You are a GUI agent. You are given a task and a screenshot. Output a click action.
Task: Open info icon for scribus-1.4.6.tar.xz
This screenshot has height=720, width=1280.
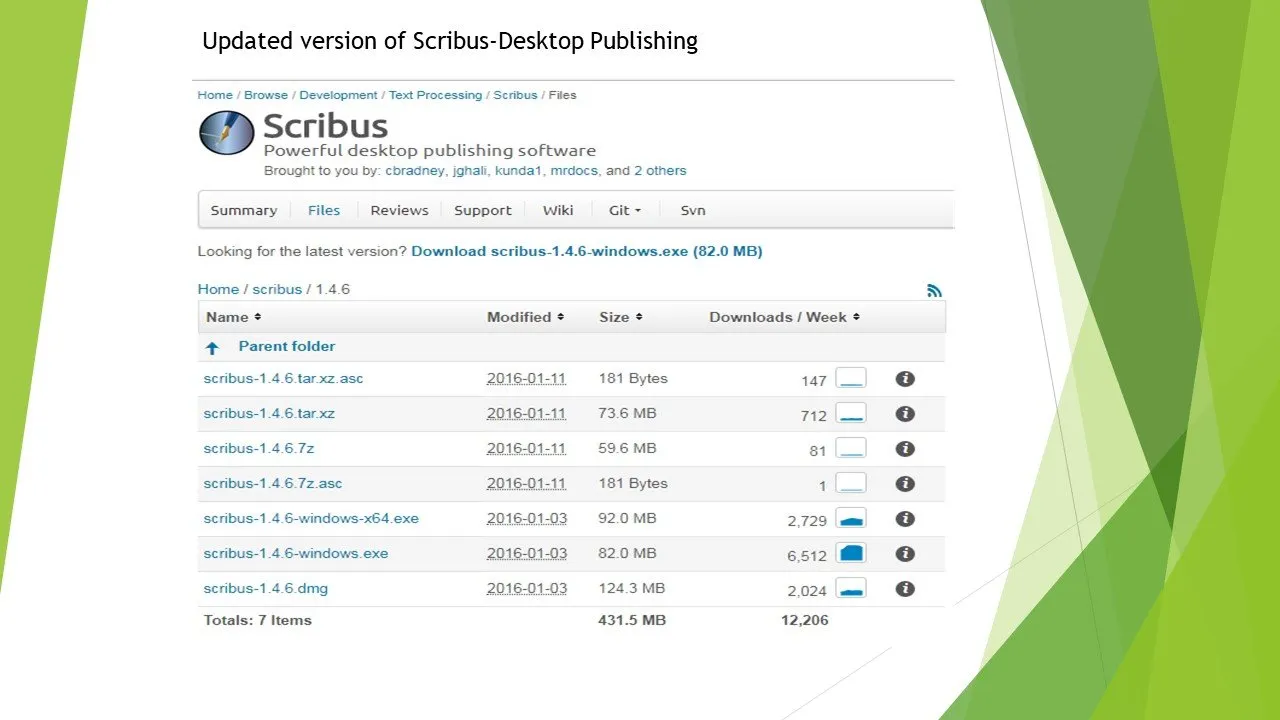click(x=905, y=414)
